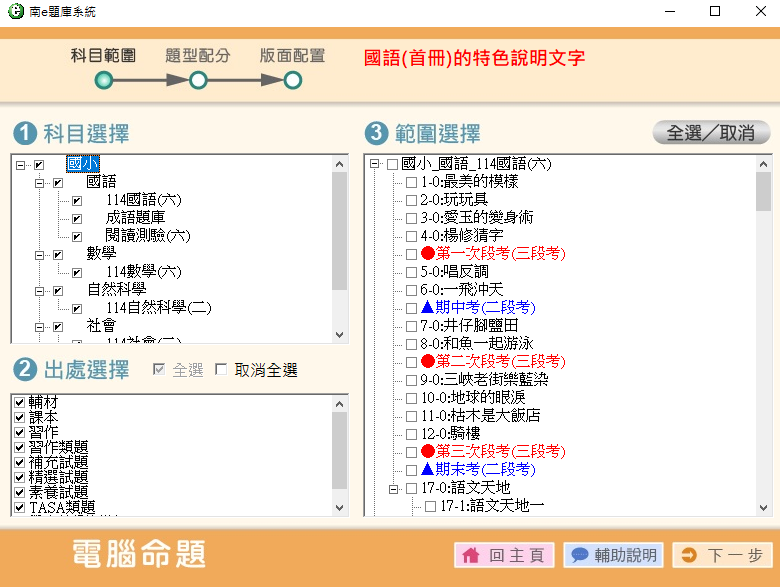Collapse the 17-0:語文天地 node

tap(393, 488)
